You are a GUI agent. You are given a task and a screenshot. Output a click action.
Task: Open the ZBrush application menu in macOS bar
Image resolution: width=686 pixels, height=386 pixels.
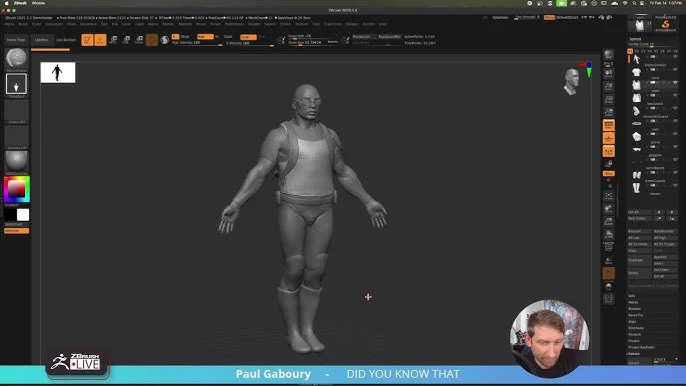(x=20, y=3)
